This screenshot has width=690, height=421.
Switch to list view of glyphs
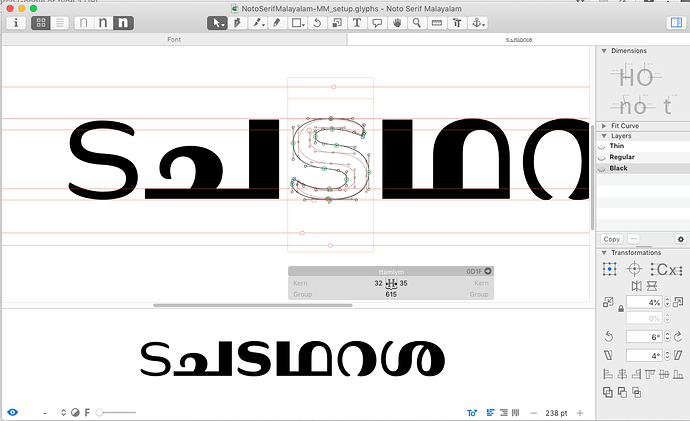(59, 23)
